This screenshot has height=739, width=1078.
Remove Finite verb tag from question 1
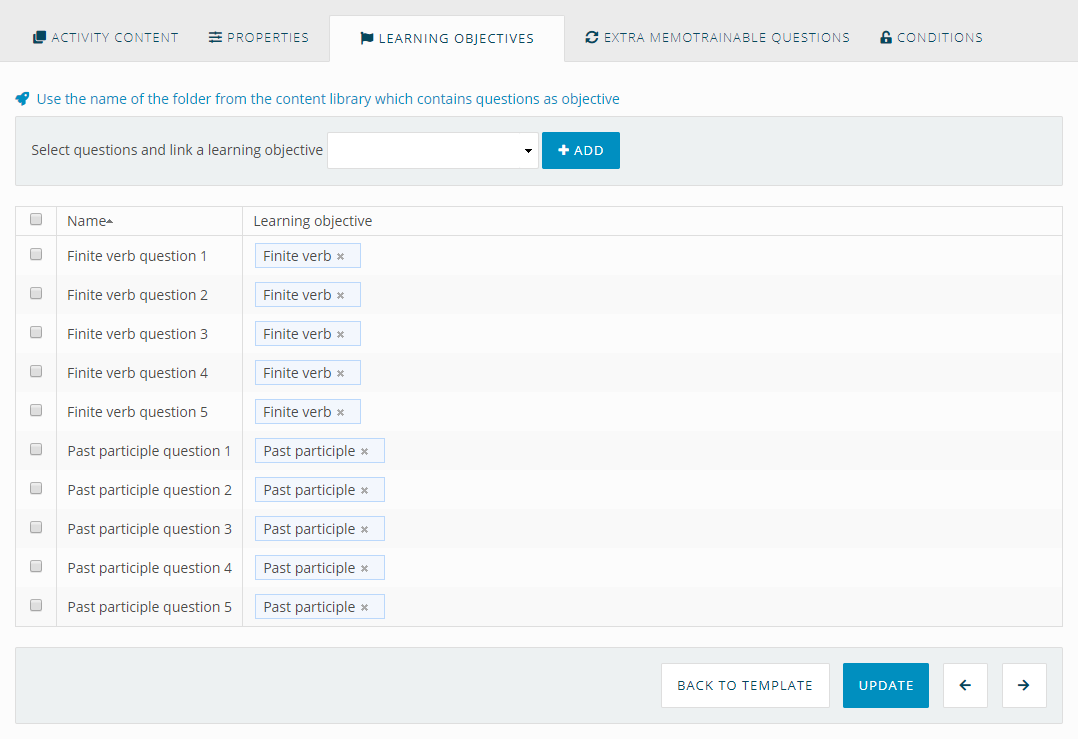(340, 256)
